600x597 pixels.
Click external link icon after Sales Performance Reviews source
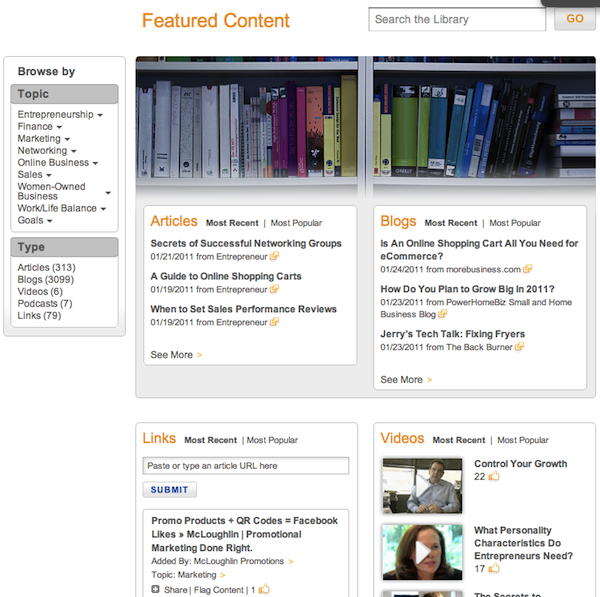(x=274, y=322)
